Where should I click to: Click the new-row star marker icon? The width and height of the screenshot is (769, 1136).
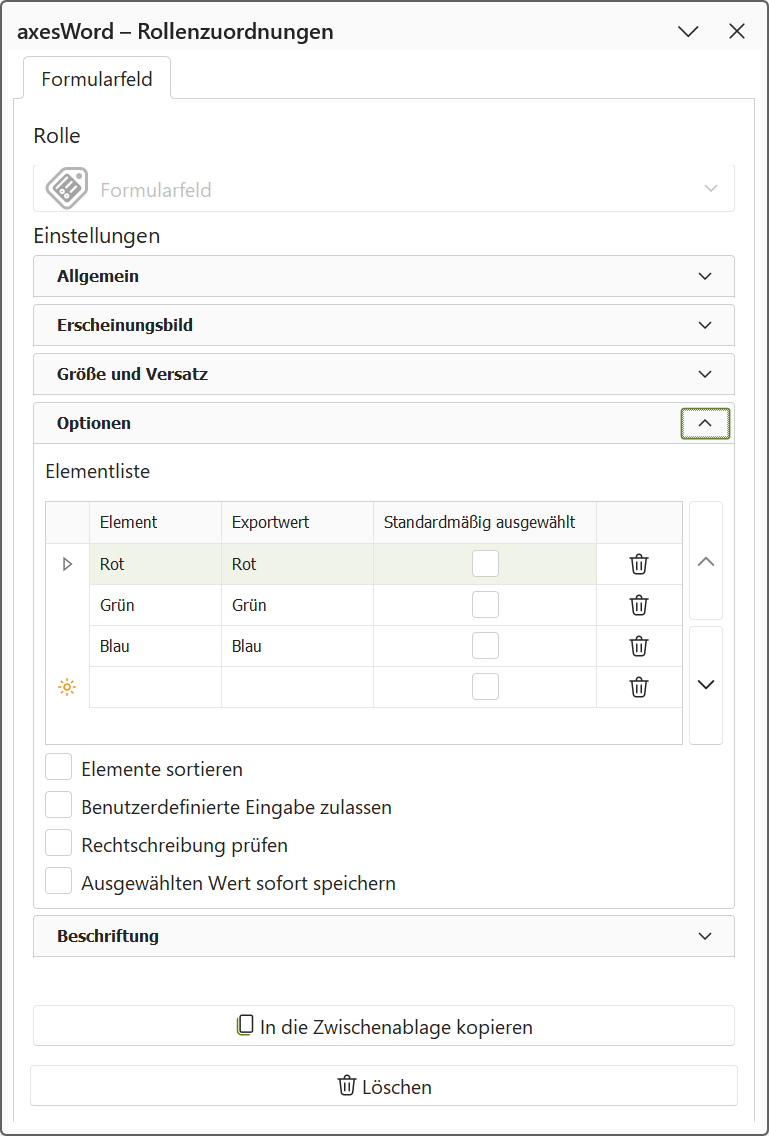67,687
